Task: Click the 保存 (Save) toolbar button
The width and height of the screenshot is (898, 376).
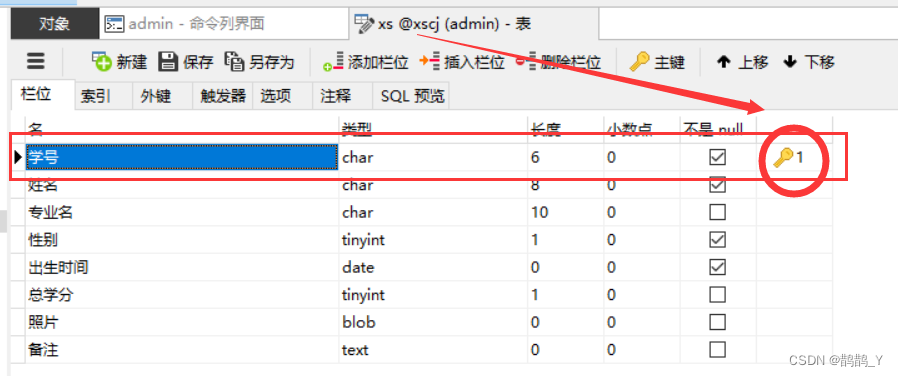Action: (186, 62)
